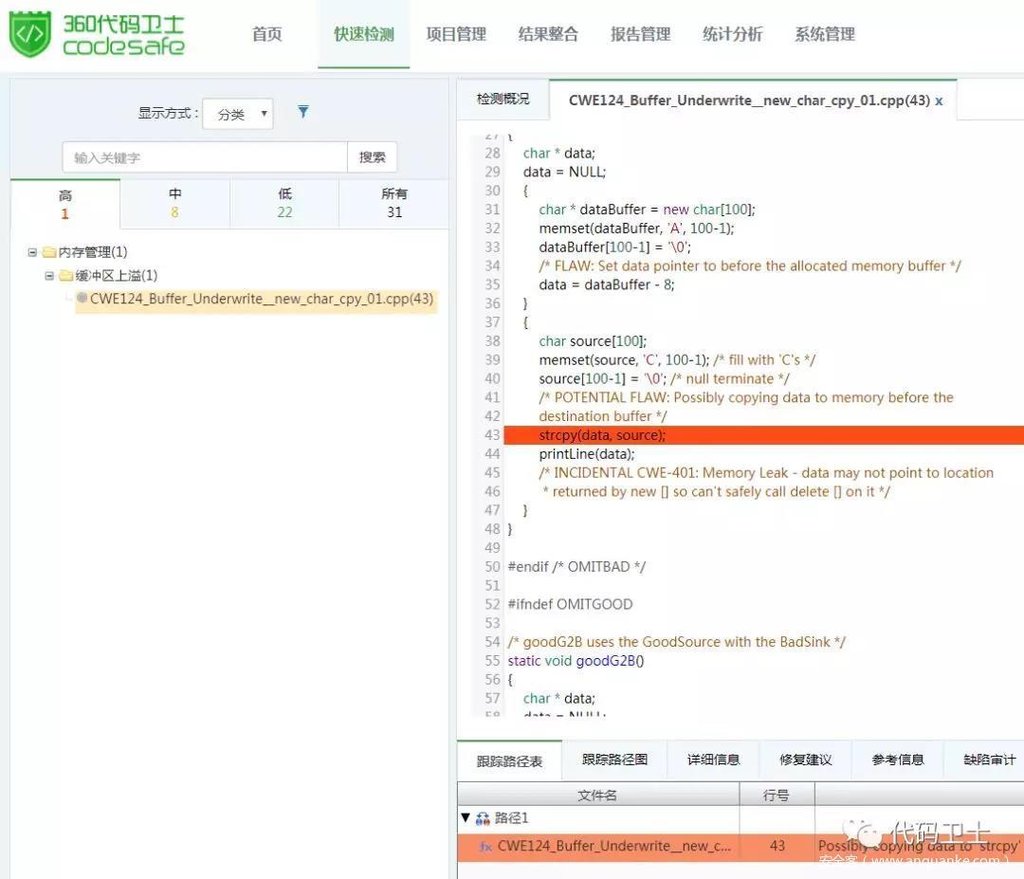This screenshot has height=879, width=1024.
Task: Switch to the 修复建议 tab
Action: click(x=805, y=760)
